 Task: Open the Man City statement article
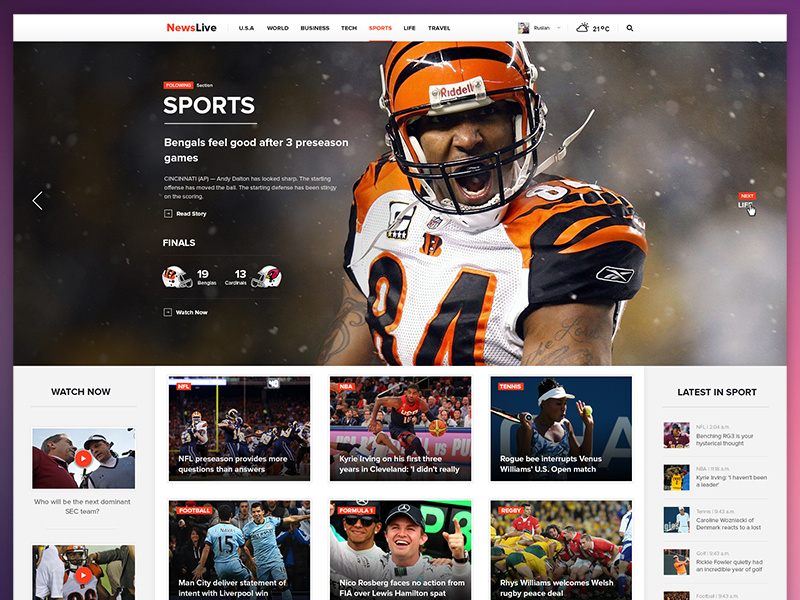coord(239,550)
